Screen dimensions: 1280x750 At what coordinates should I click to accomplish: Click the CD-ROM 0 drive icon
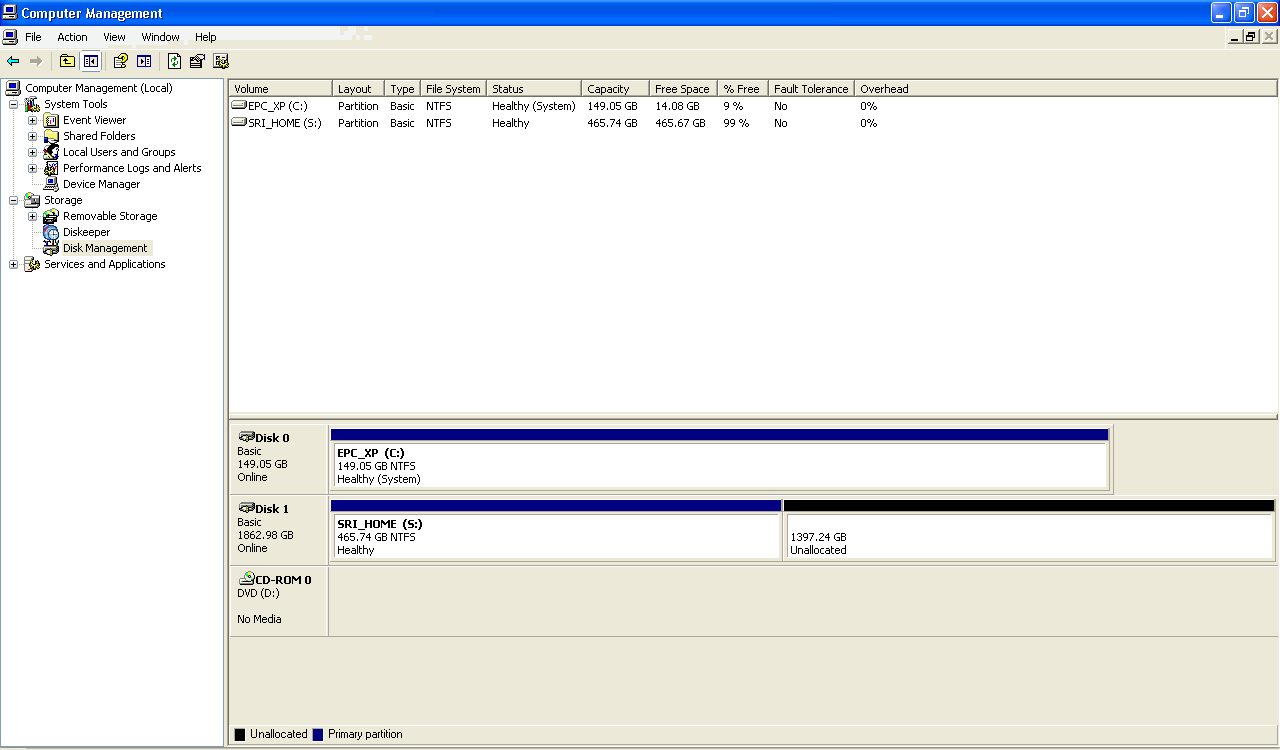(246, 579)
